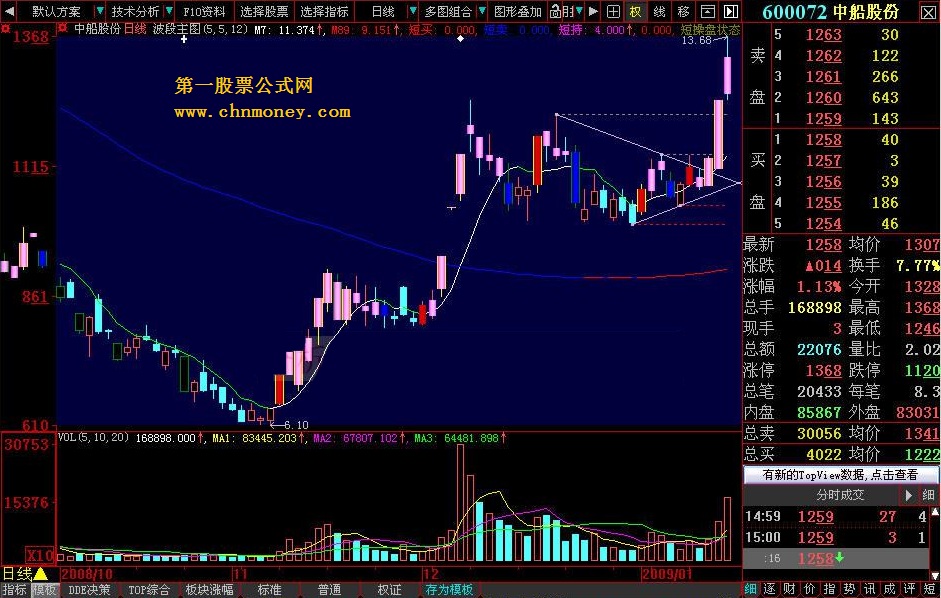Click the gear icon at far left of chart
This screenshot has height=598, width=941.
pos(5,28)
